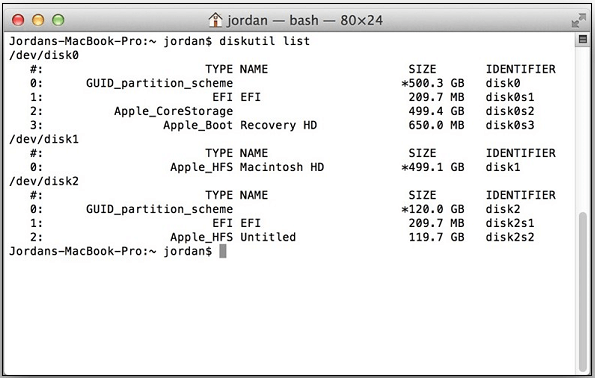
Task: Click identifier 'disk2s1'
Action: pos(510,223)
